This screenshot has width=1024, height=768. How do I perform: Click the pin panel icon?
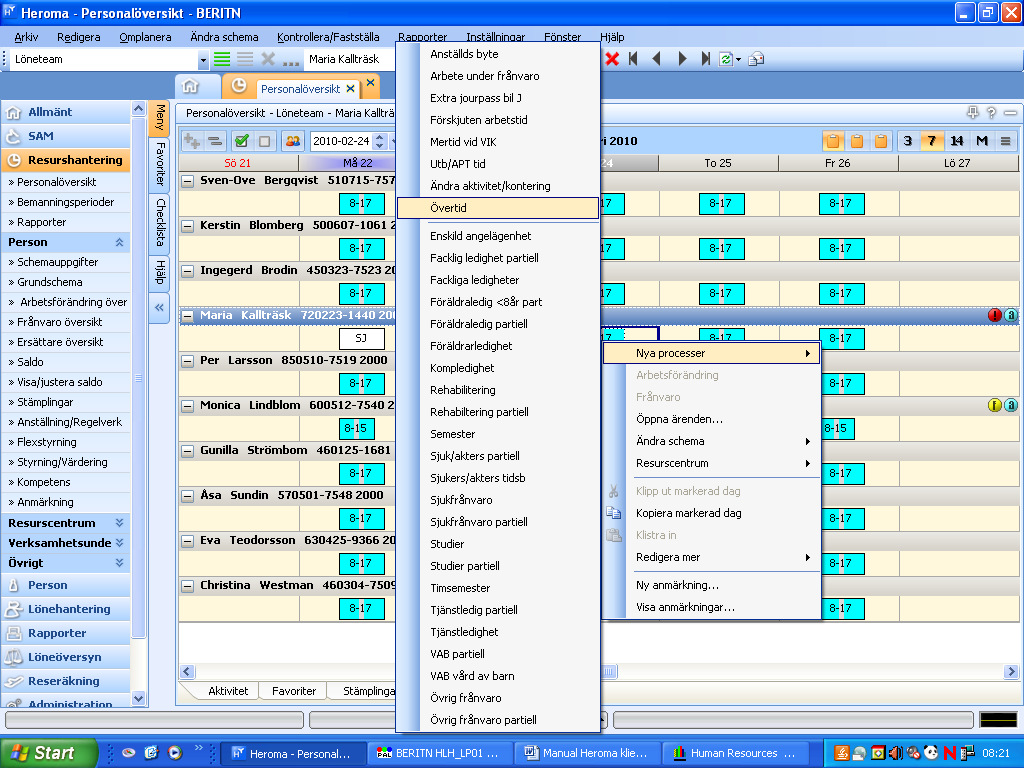tap(973, 112)
